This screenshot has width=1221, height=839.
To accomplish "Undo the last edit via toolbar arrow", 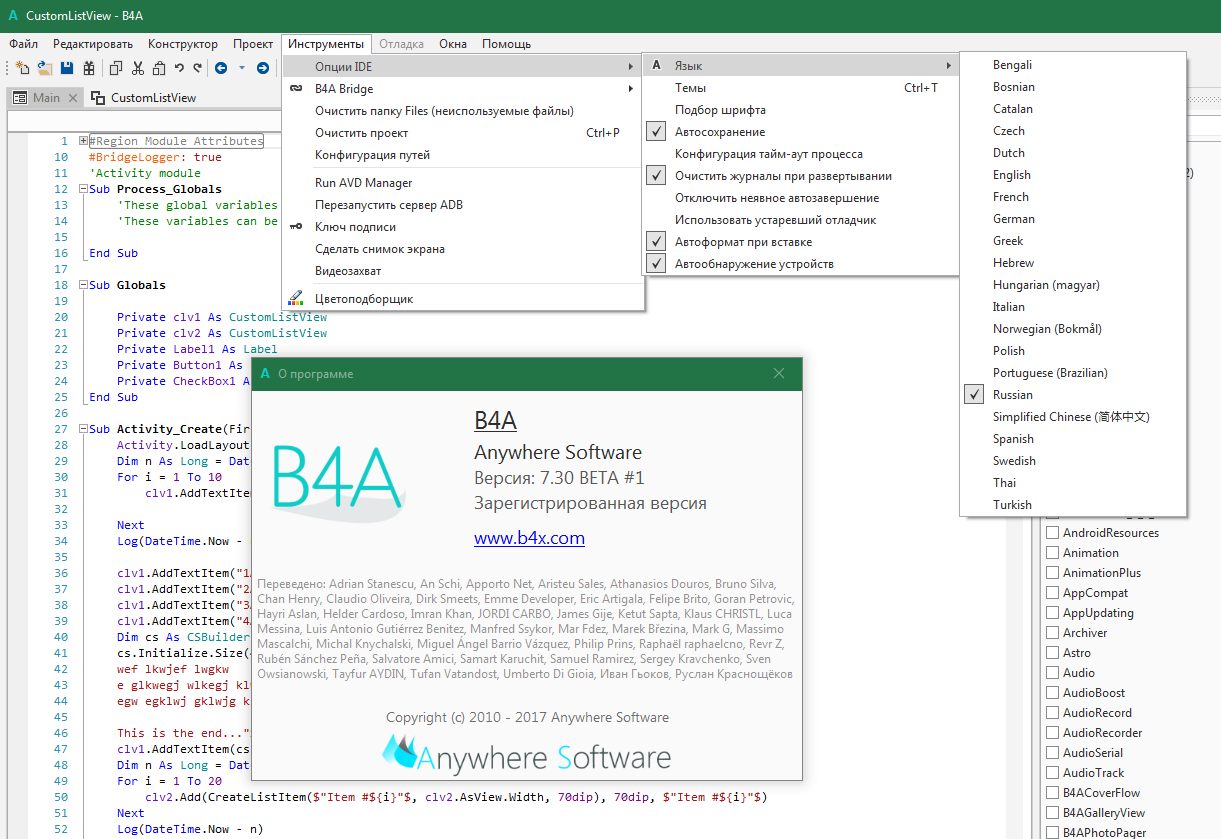I will click(179, 68).
